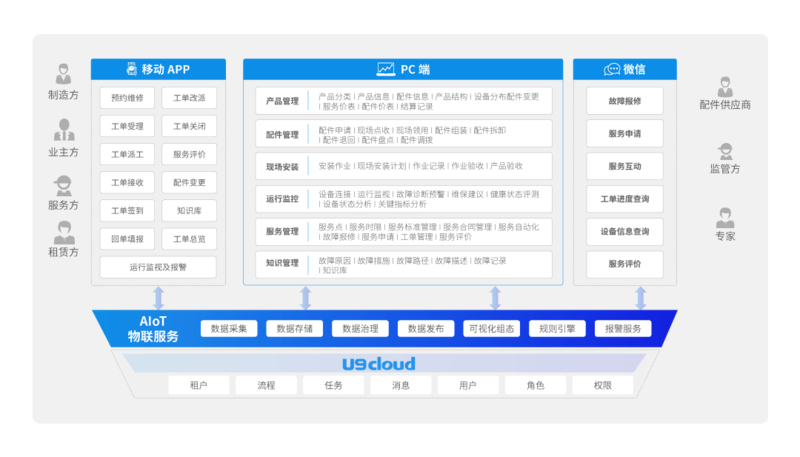
Task: Click the AIoT 物联服务 title
Action: coord(153,328)
